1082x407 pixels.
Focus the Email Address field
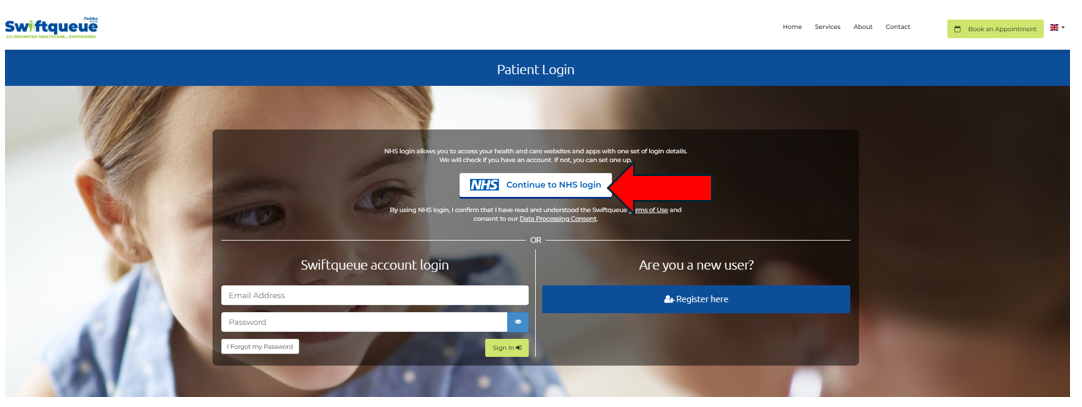[x=375, y=295]
